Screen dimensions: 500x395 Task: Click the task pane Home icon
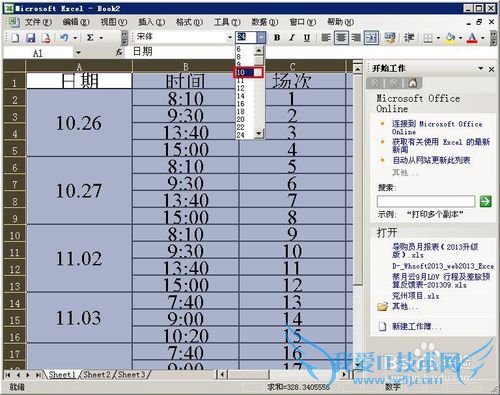pos(413,83)
